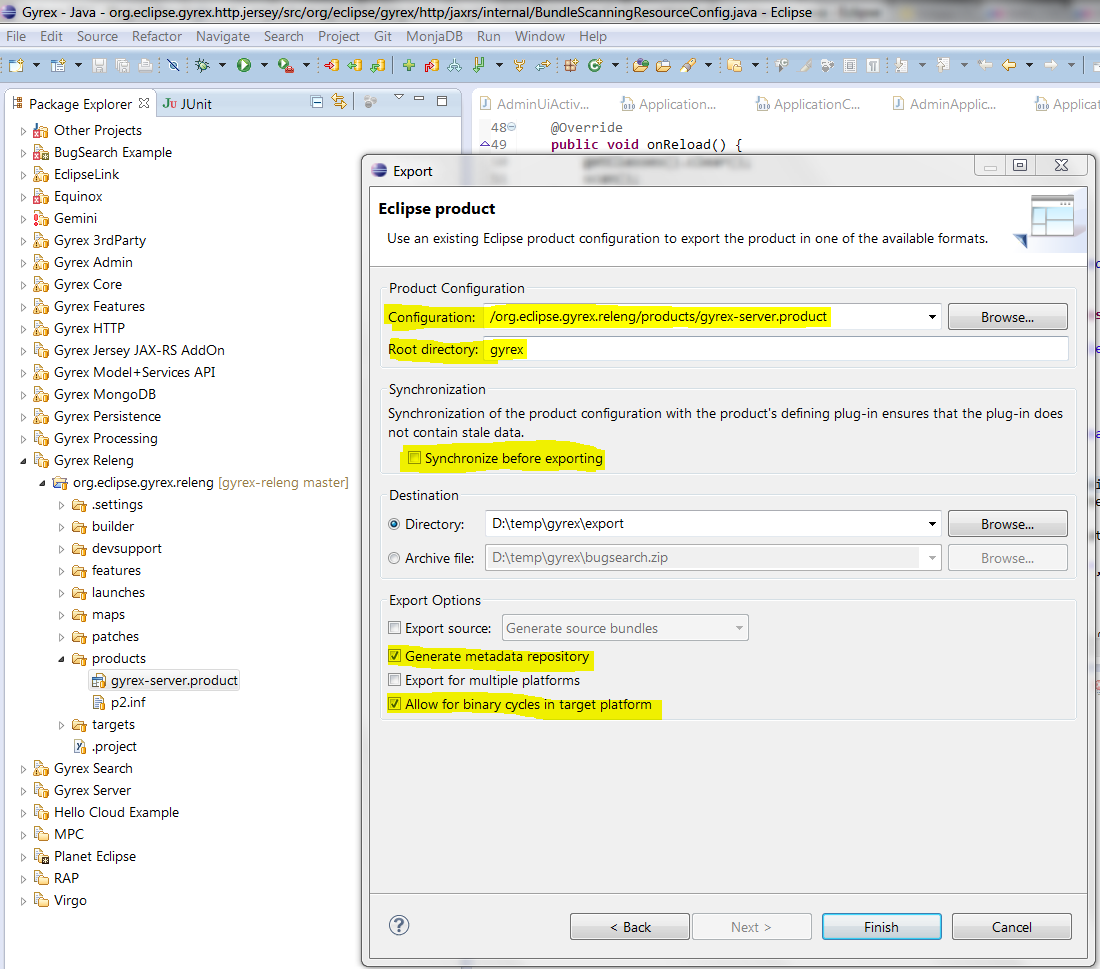1100x969 pixels.
Task: Check Export for multiple platforms
Action: point(395,680)
